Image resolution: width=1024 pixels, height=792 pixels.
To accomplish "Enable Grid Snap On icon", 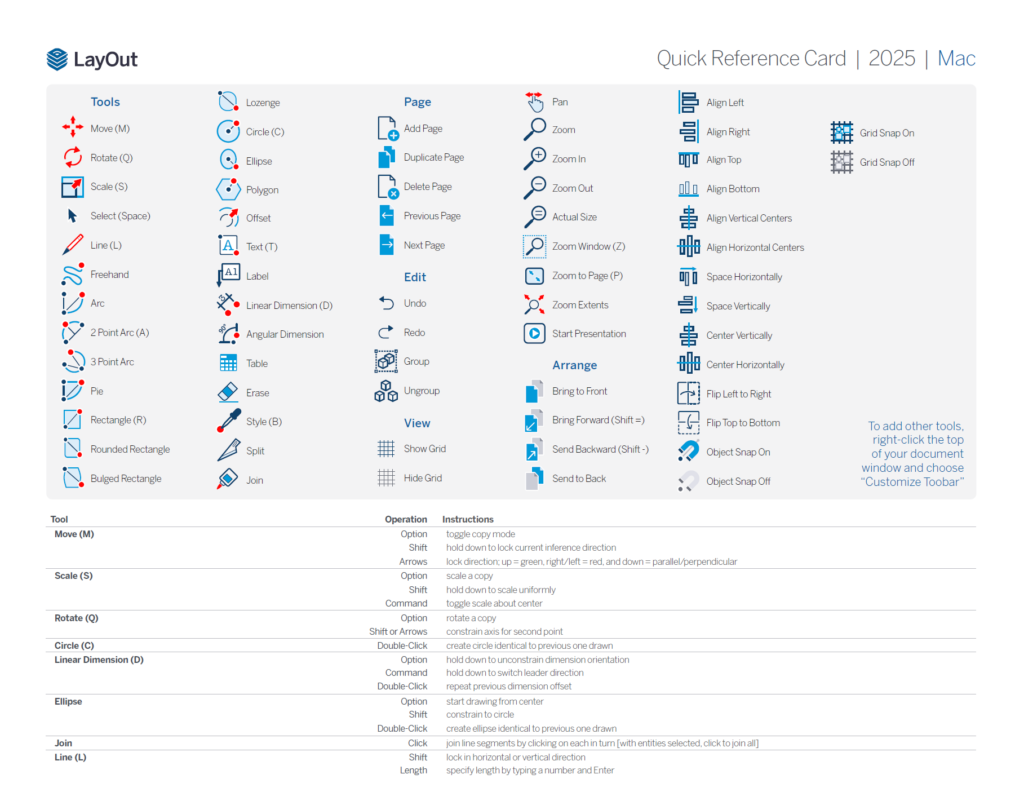I will coord(842,133).
